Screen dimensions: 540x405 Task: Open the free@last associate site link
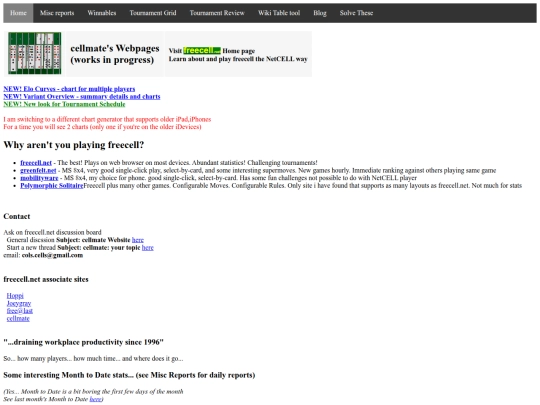point(20,311)
